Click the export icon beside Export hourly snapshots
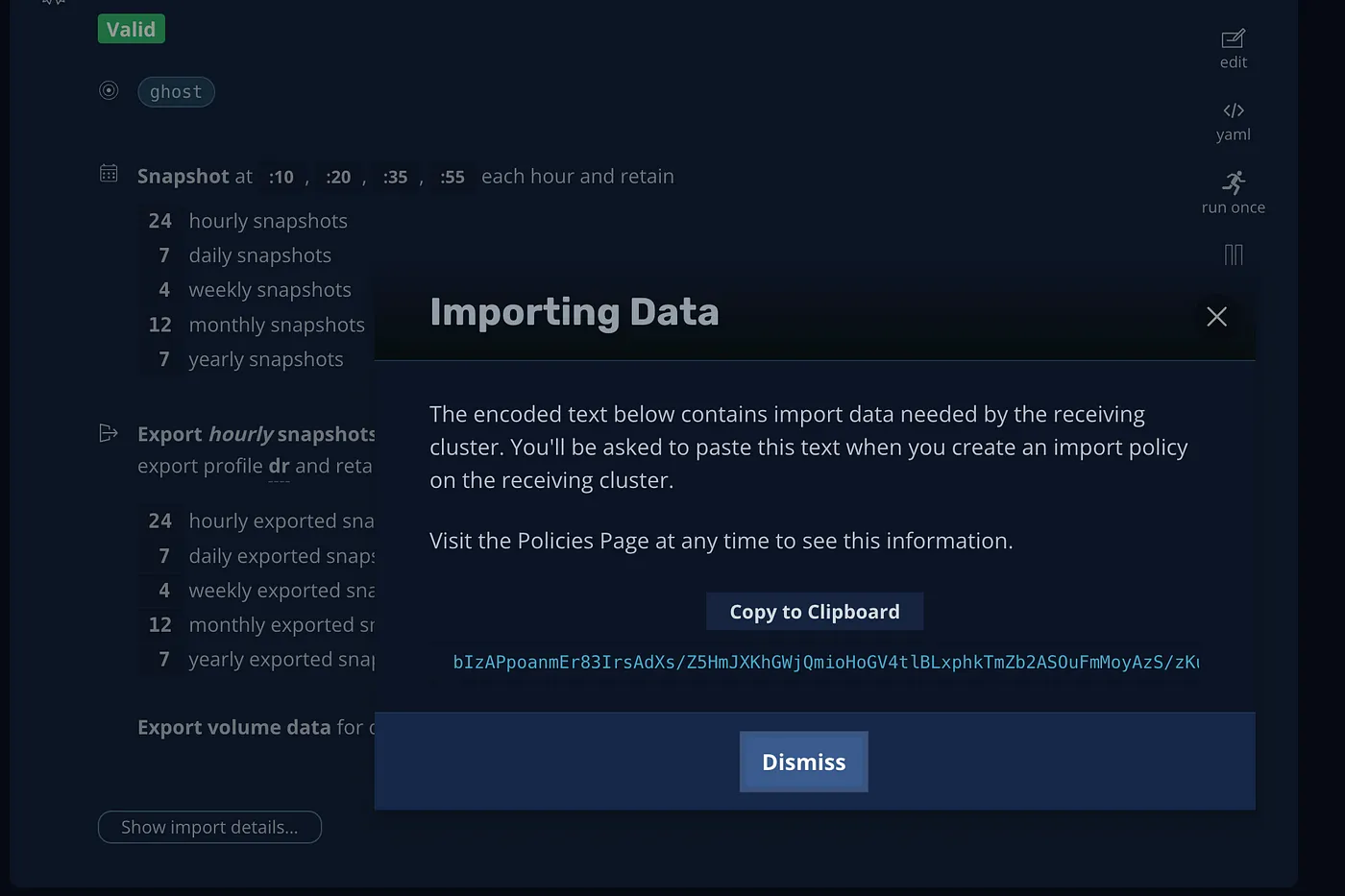This screenshot has width=1345, height=896. pos(109,433)
